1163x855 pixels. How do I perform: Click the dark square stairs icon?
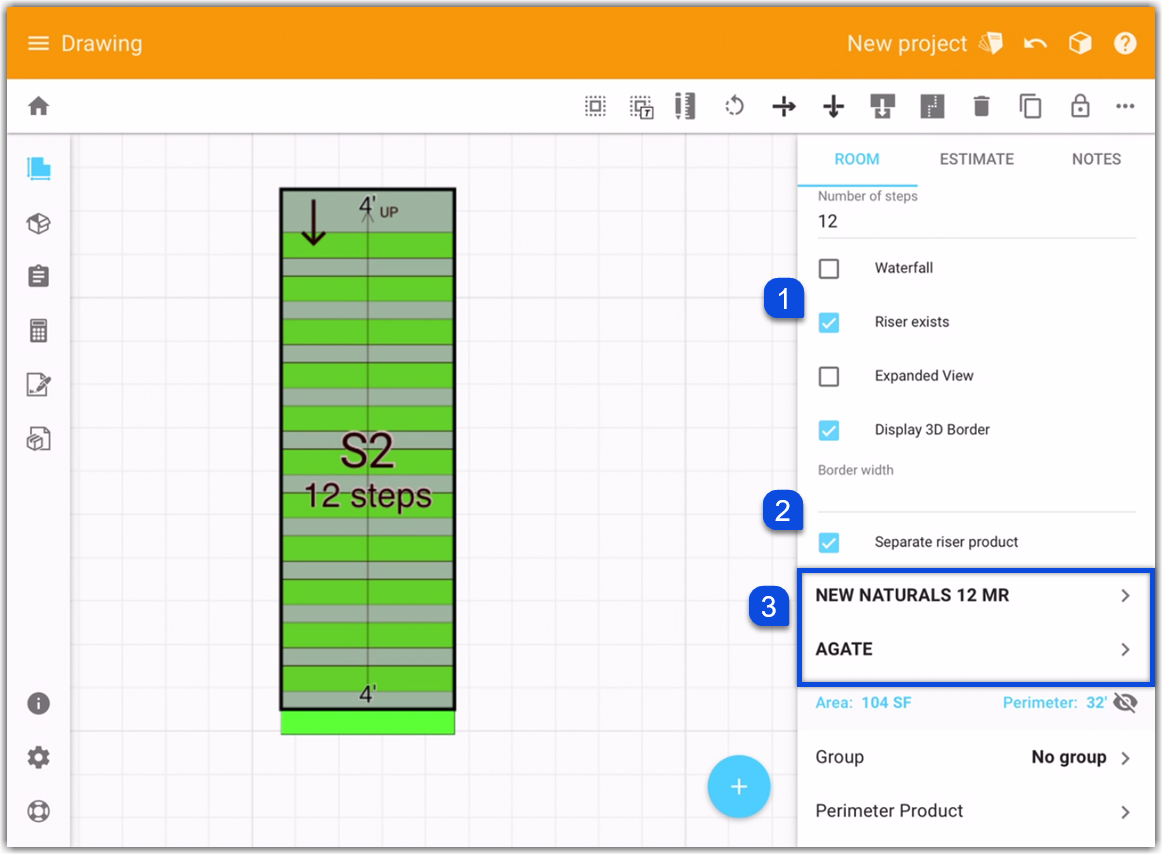click(x=932, y=107)
